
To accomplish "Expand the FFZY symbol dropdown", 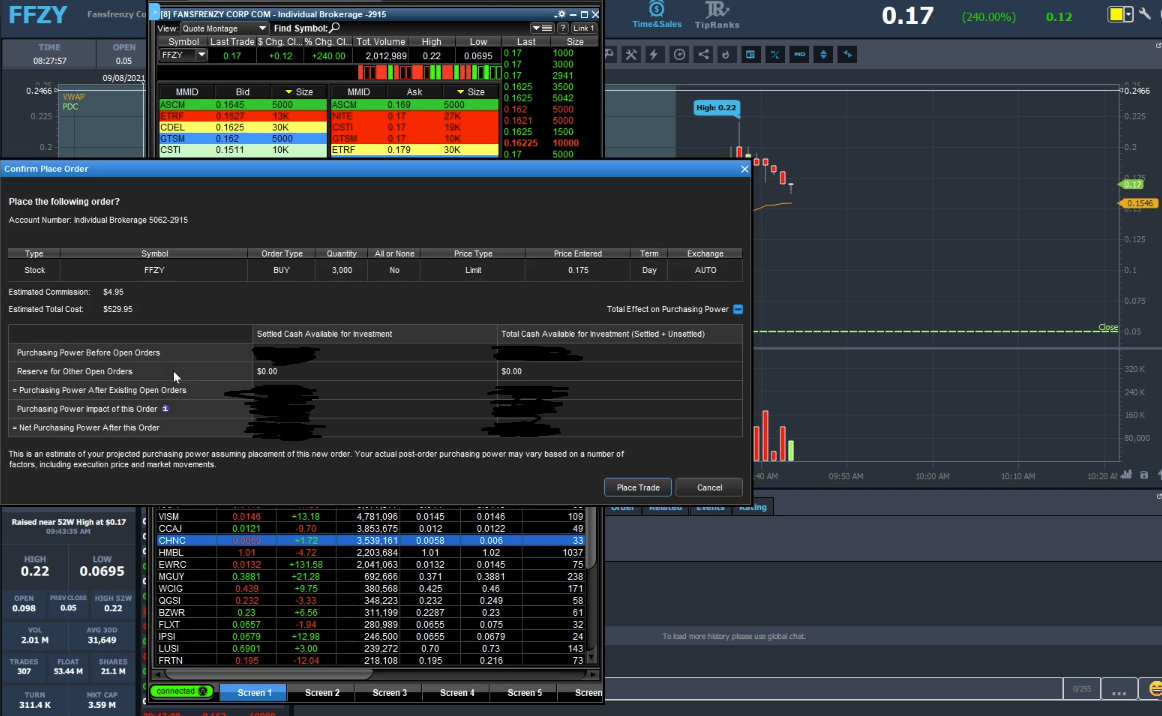I will pos(201,56).
